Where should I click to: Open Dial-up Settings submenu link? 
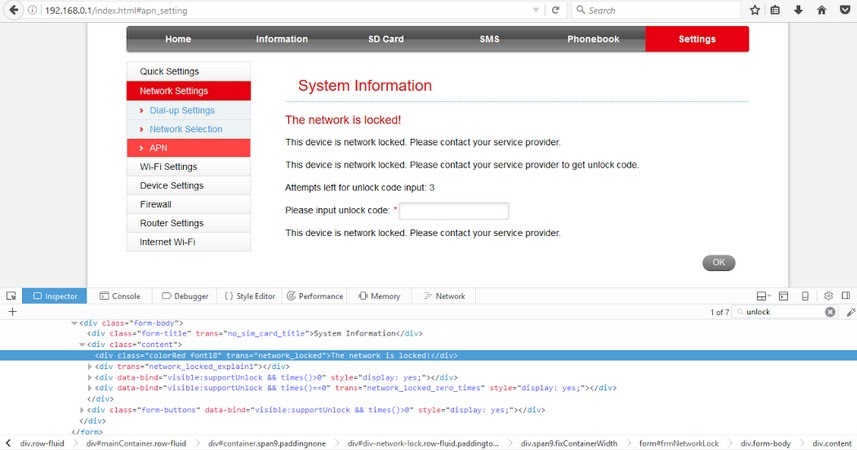(x=182, y=110)
